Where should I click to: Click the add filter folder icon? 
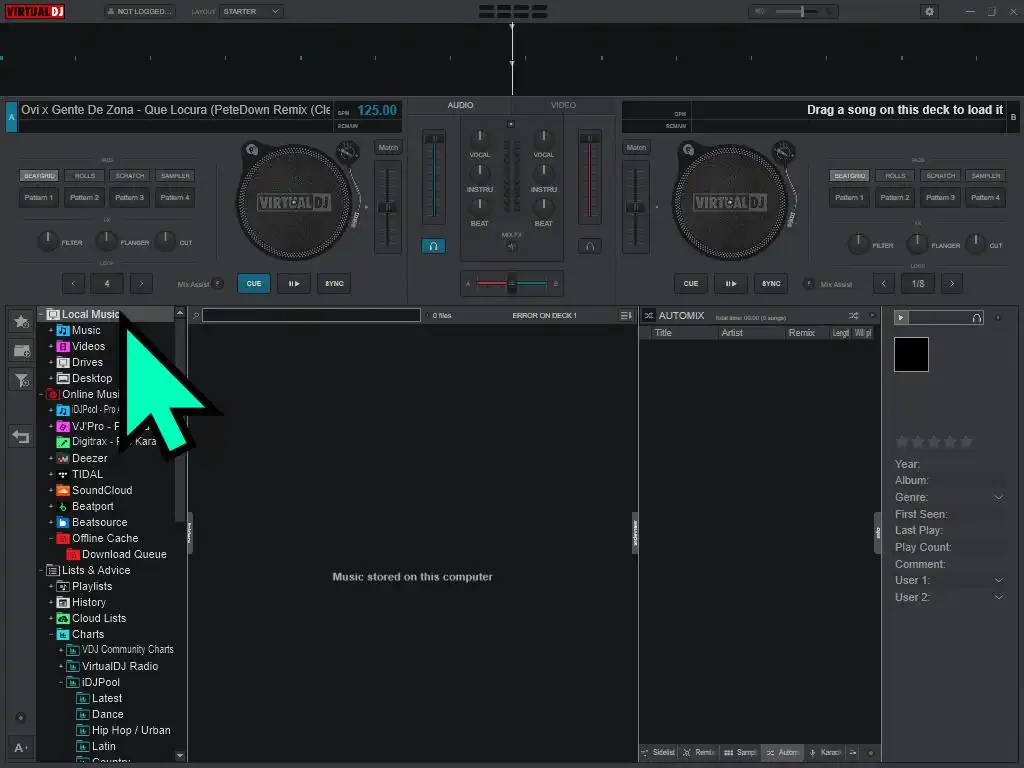click(x=22, y=380)
